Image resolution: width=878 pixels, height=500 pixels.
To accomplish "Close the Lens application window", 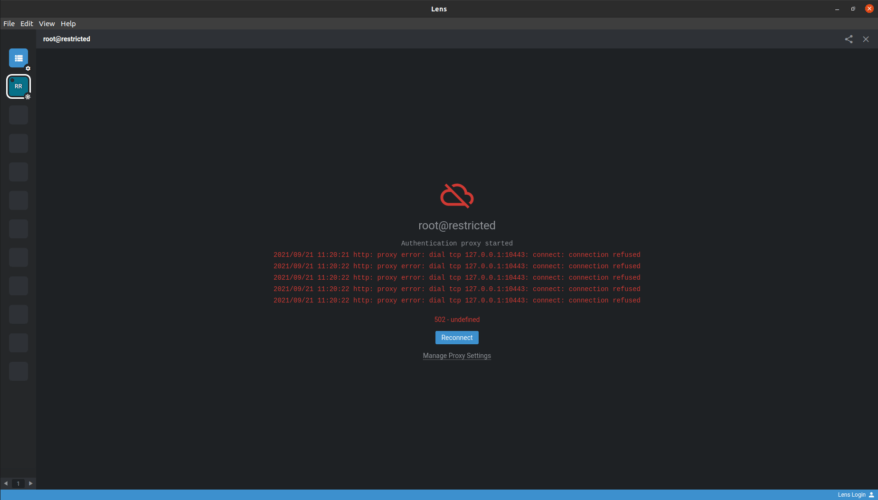I will coord(869,9).
